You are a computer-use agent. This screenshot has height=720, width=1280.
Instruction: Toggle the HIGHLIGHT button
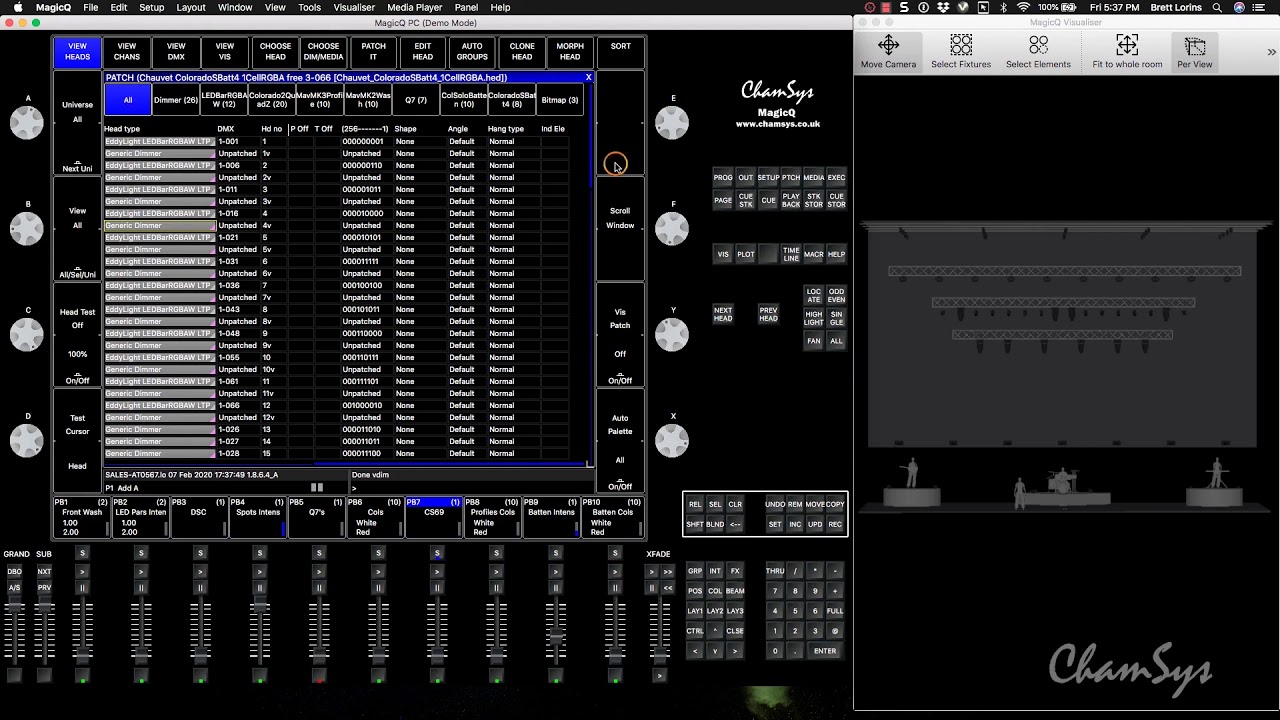pyautogui.click(x=814, y=318)
